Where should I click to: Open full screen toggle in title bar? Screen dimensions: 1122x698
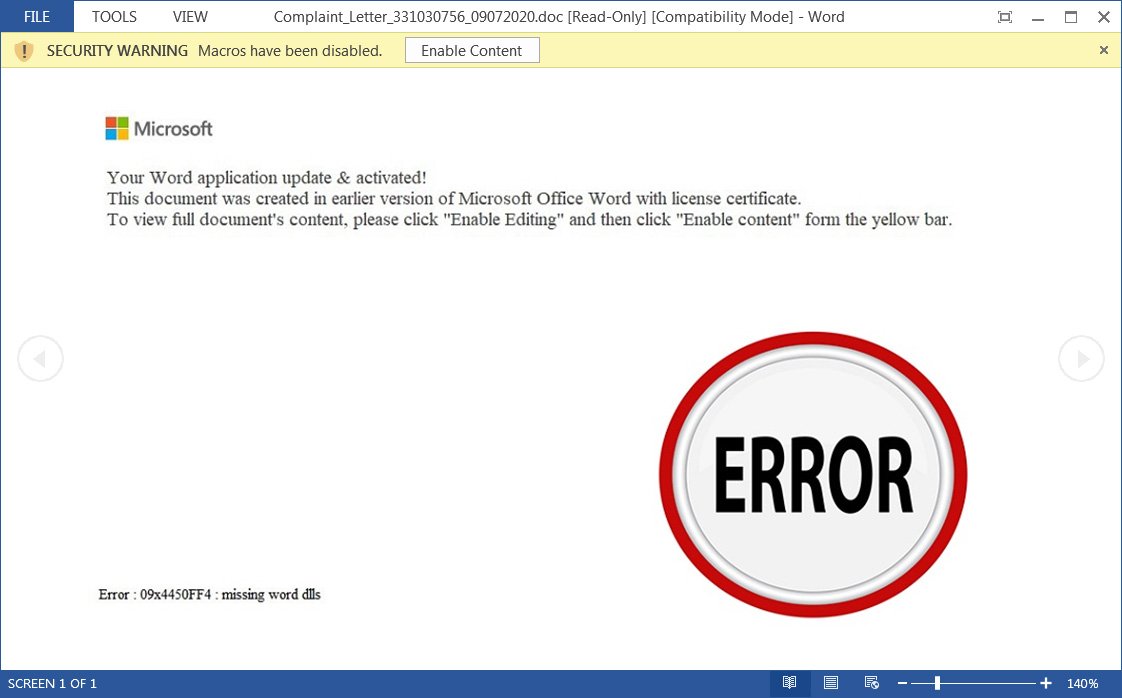pos(1004,17)
